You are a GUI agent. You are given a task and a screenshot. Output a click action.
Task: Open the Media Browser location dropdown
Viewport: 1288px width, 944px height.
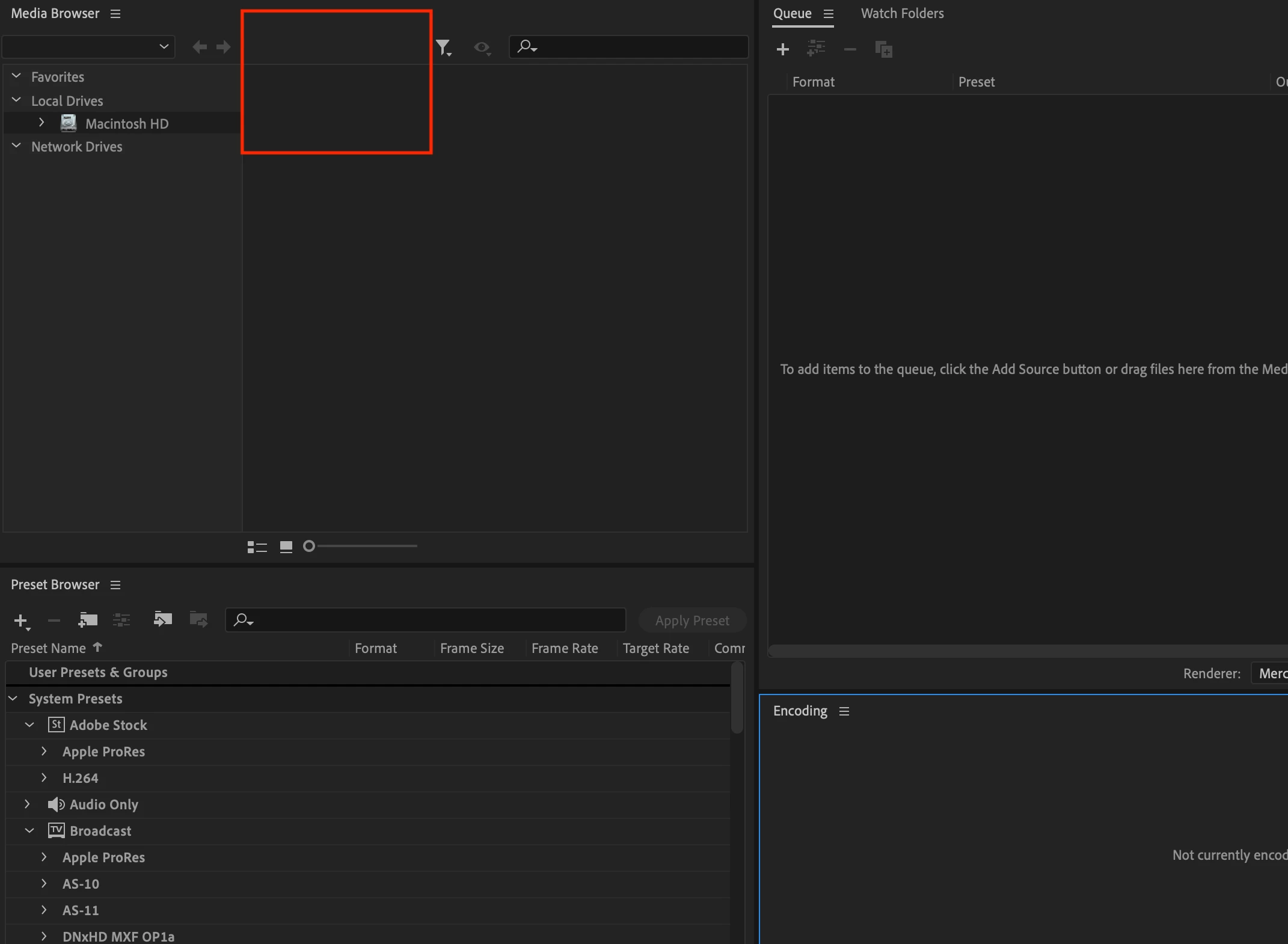[x=89, y=47]
